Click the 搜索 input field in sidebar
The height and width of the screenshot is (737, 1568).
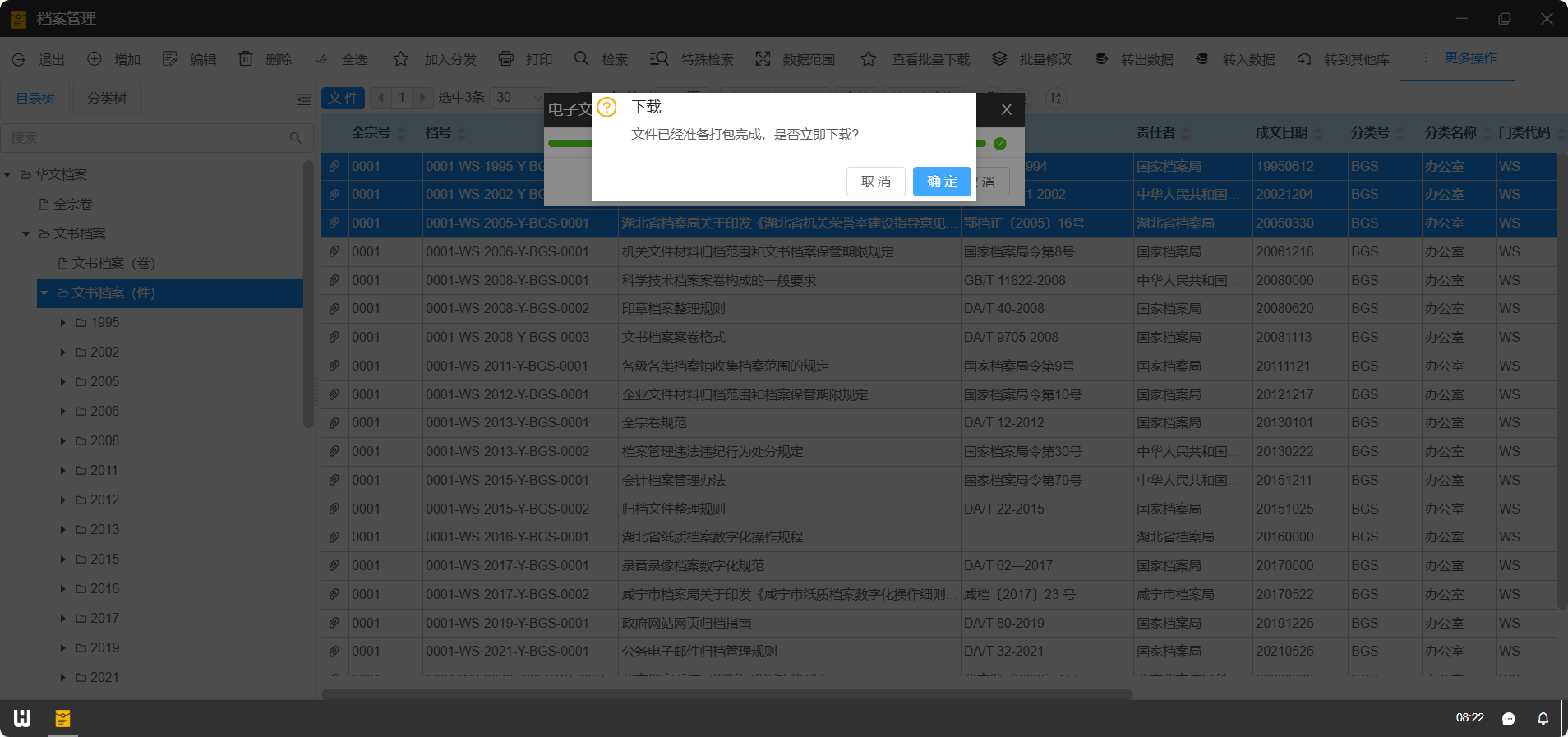[148, 138]
